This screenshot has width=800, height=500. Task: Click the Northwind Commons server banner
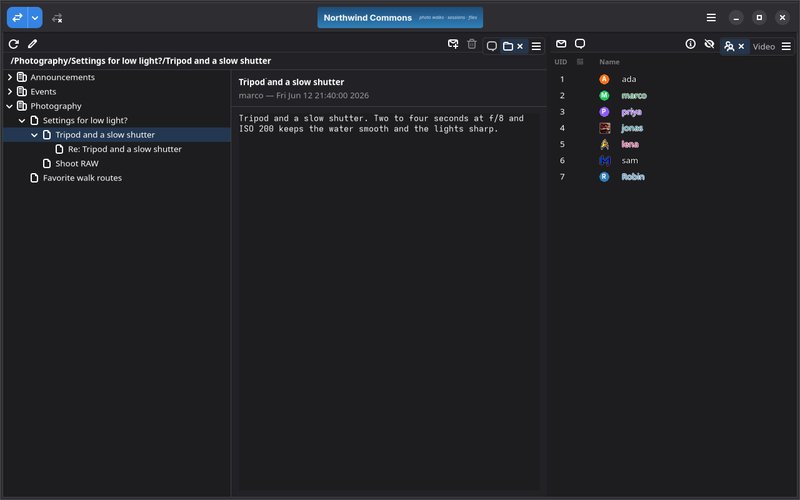[400, 18]
